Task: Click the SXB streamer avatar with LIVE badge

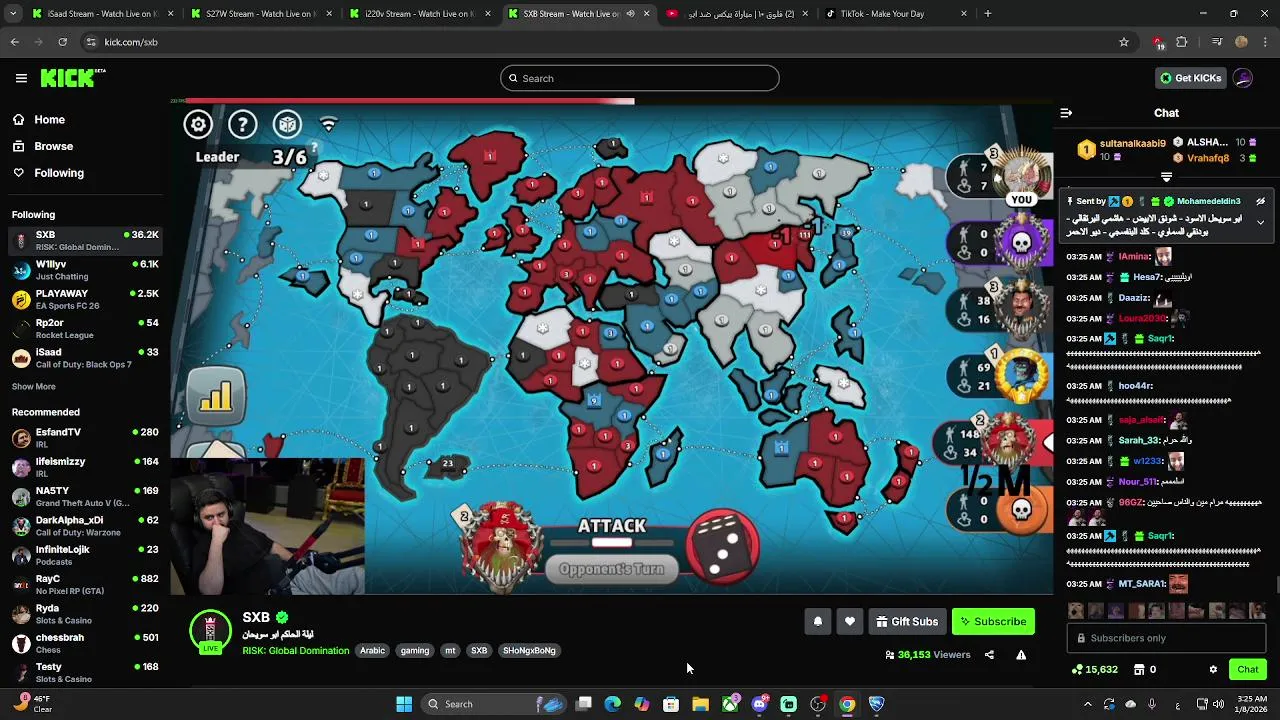Action: (x=210, y=631)
